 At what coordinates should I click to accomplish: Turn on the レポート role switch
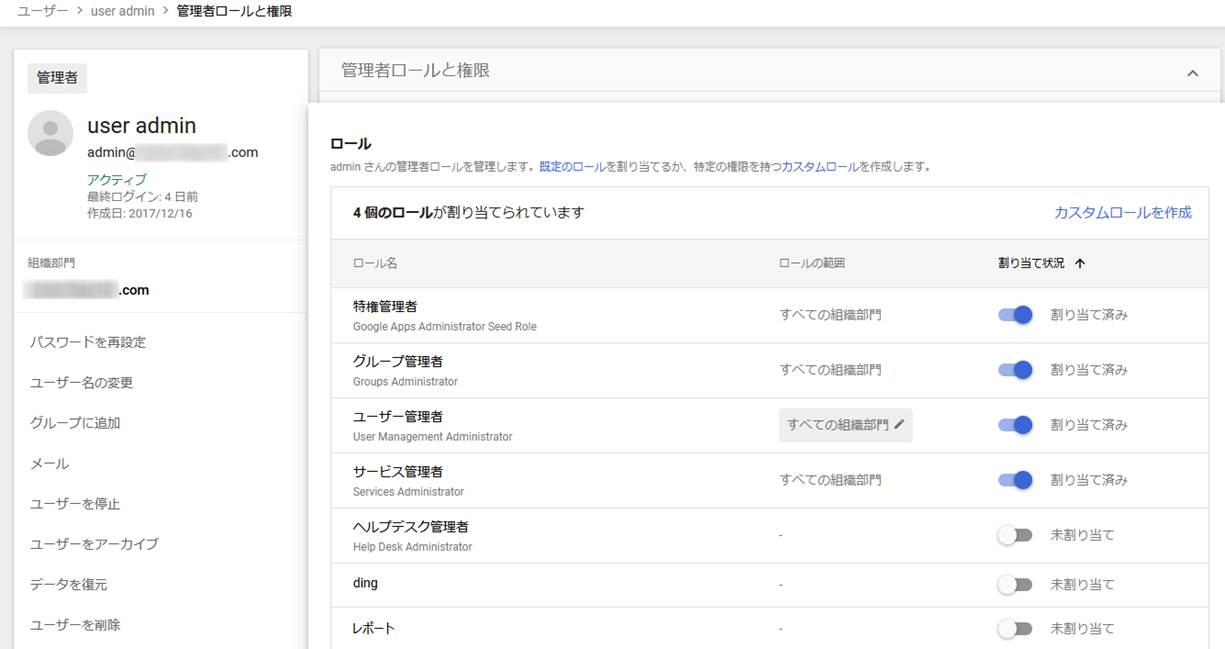point(1014,629)
